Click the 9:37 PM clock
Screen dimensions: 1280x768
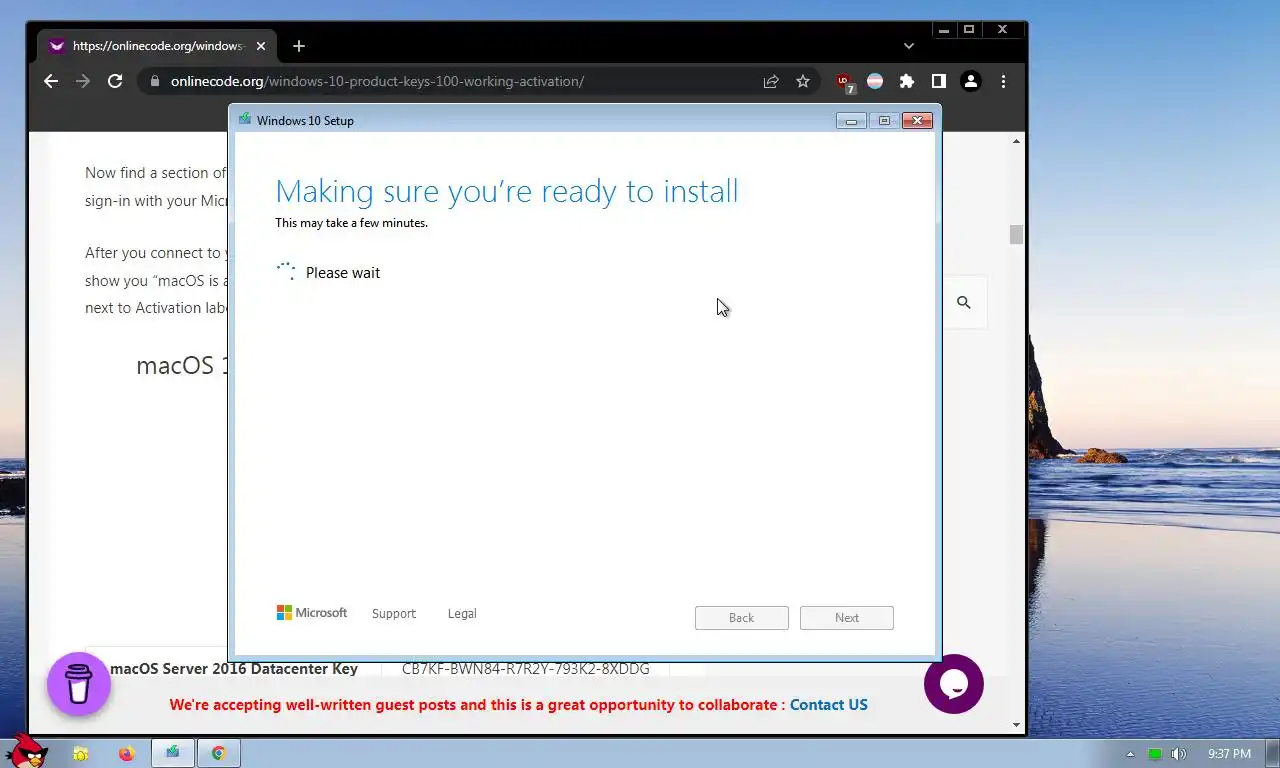[1229, 754]
